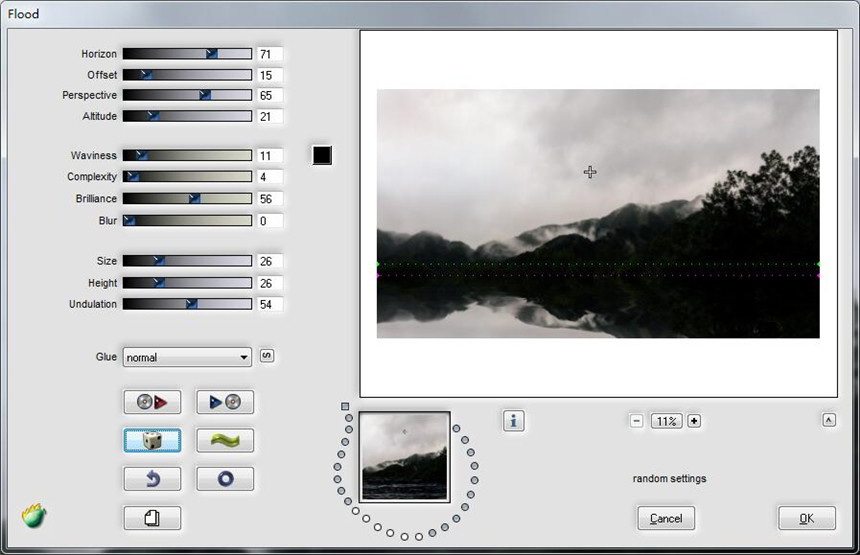Zoom in with the plus button
The height and width of the screenshot is (555, 860).
coord(694,421)
